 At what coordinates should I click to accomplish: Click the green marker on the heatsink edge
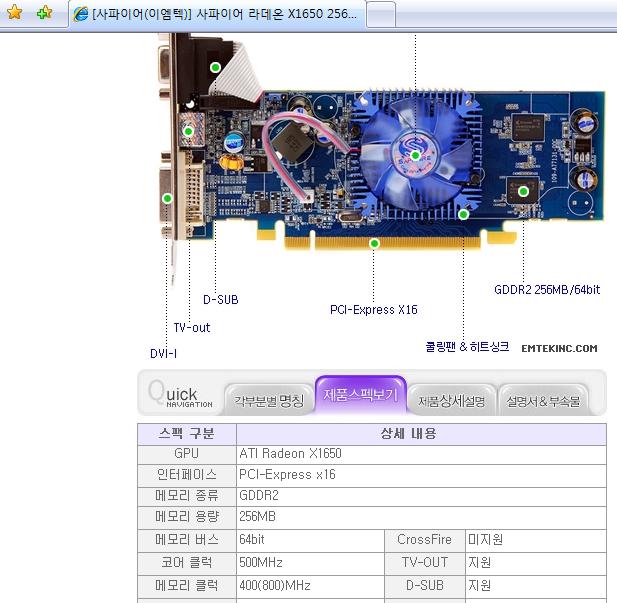coord(464,214)
